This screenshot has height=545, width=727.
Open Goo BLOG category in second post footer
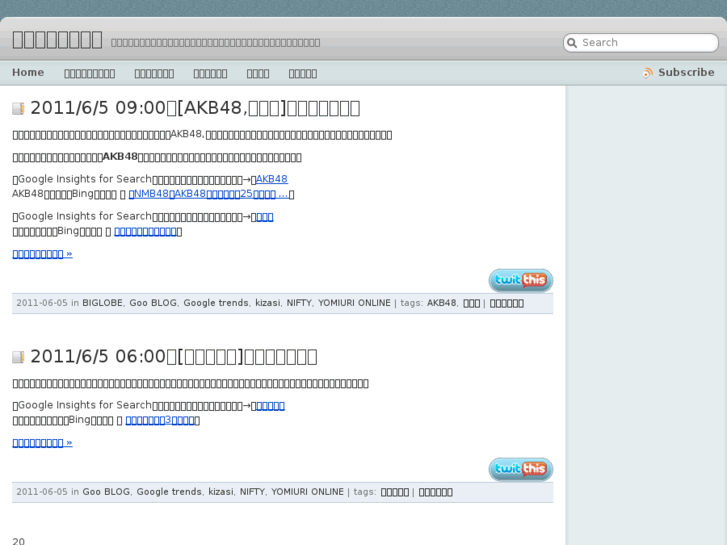click(x=106, y=492)
